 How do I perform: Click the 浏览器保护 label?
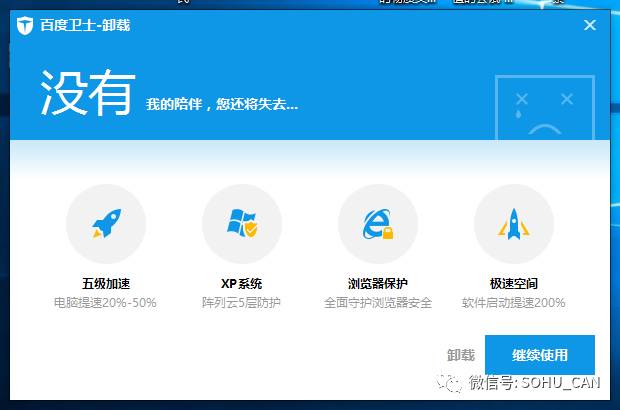(x=378, y=283)
